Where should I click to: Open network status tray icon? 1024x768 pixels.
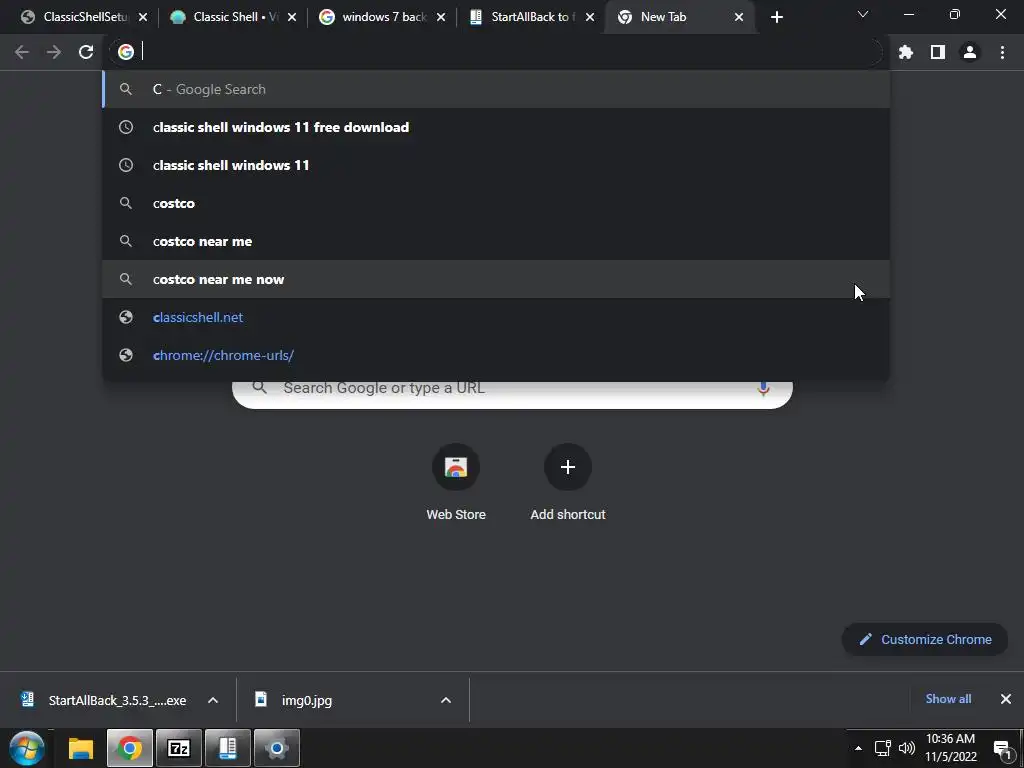pos(883,748)
